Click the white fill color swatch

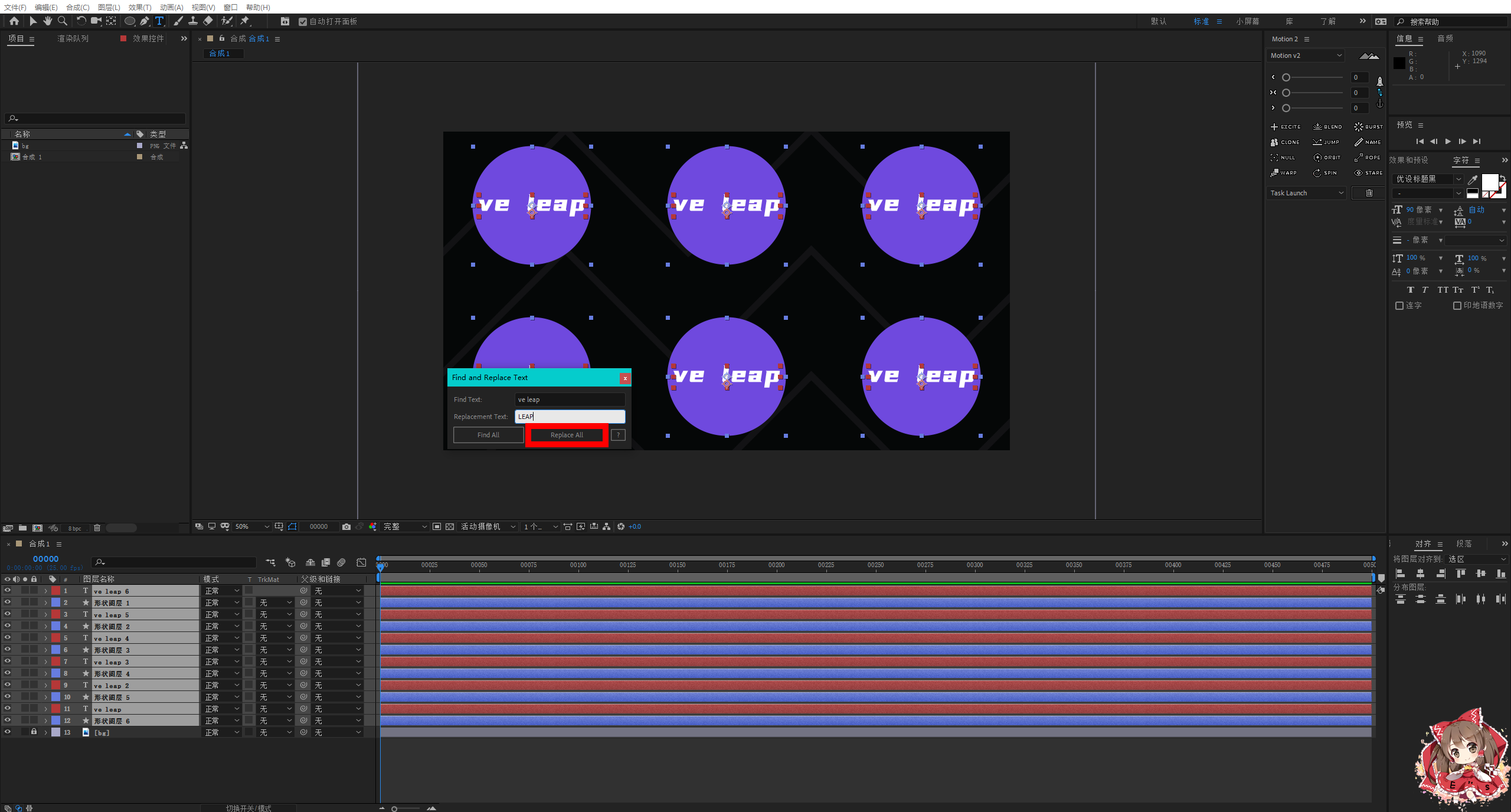click(1490, 182)
